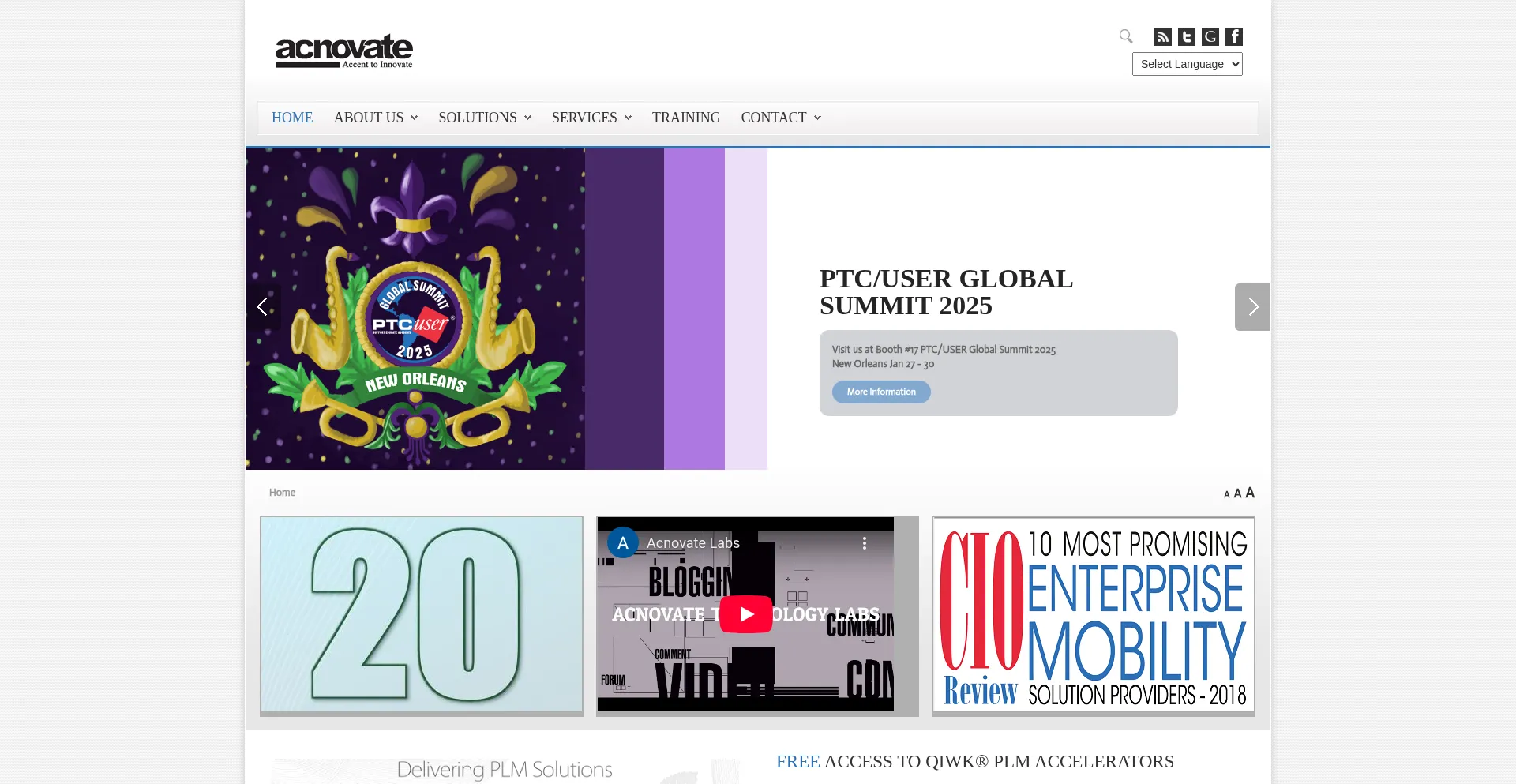Go to previous slide arrow
Screen dimensions: 1516x784
click(263, 306)
